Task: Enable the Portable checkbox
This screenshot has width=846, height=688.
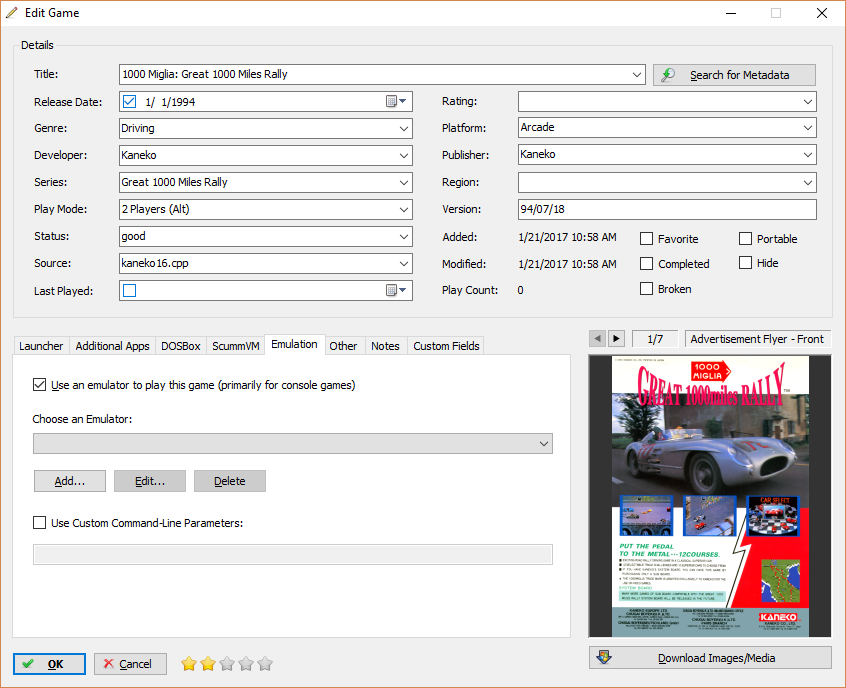Action: click(745, 239)
